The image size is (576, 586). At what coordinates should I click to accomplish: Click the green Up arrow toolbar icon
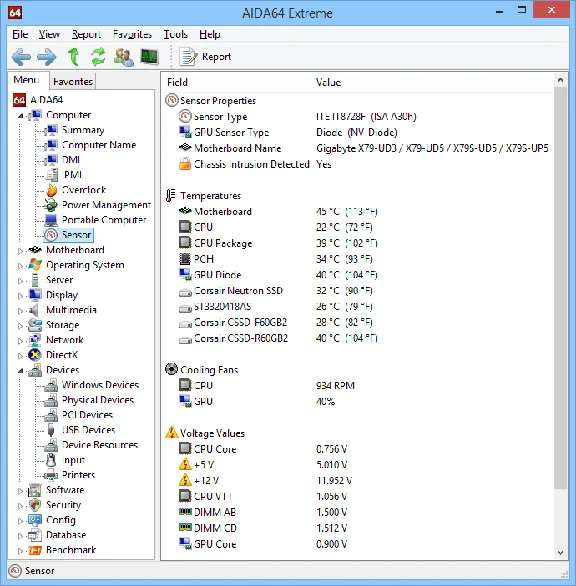[x=74, y=57]
